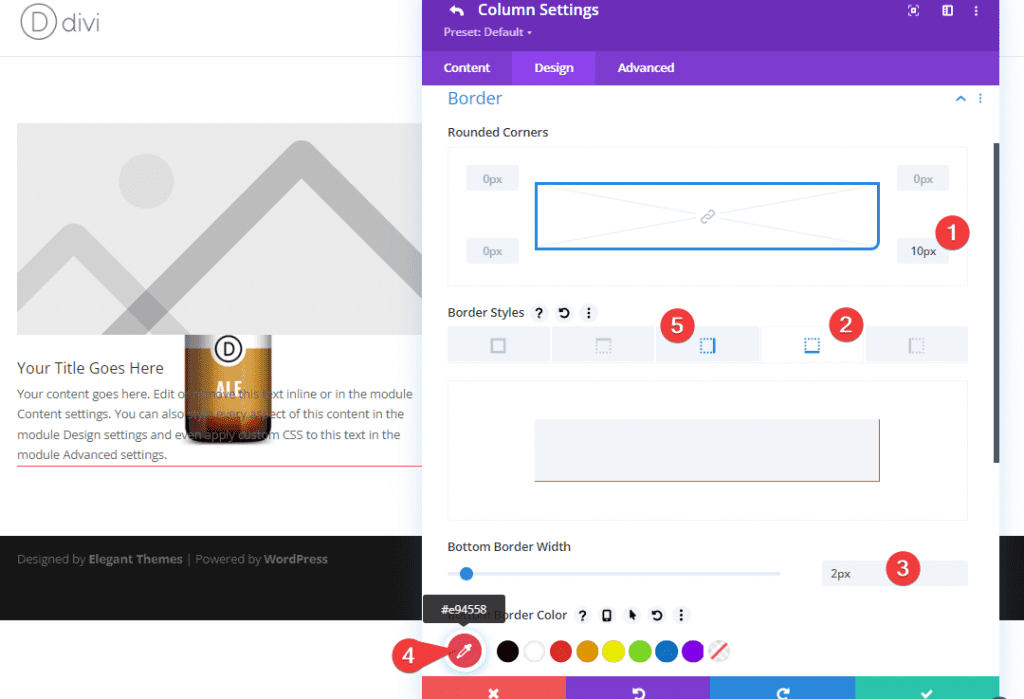Click the purple undo button
The width and height of the screenshot is (1024, 699).
click(x=638, y=689)
